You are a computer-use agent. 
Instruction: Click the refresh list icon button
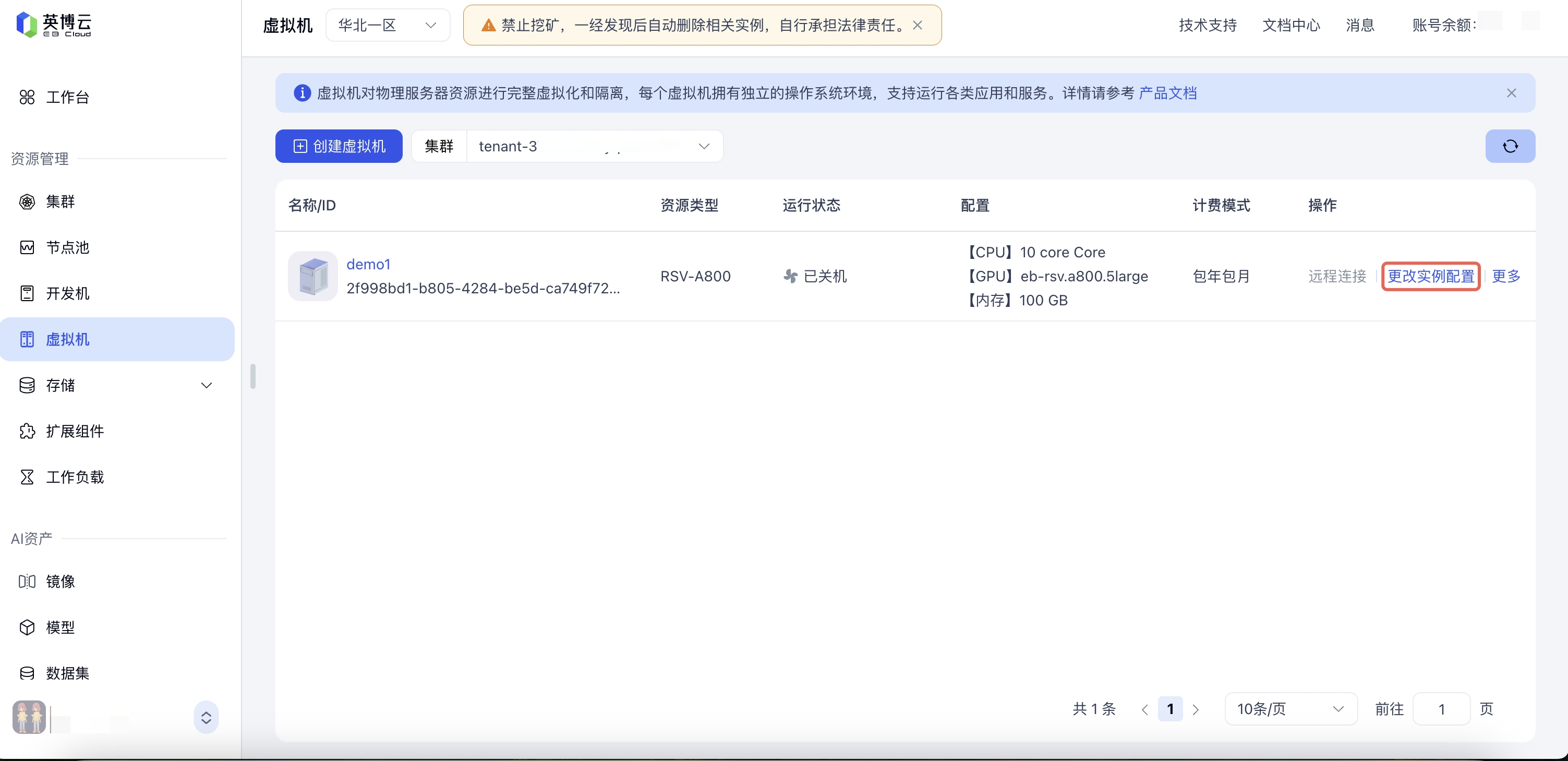tap(1510, 146)
